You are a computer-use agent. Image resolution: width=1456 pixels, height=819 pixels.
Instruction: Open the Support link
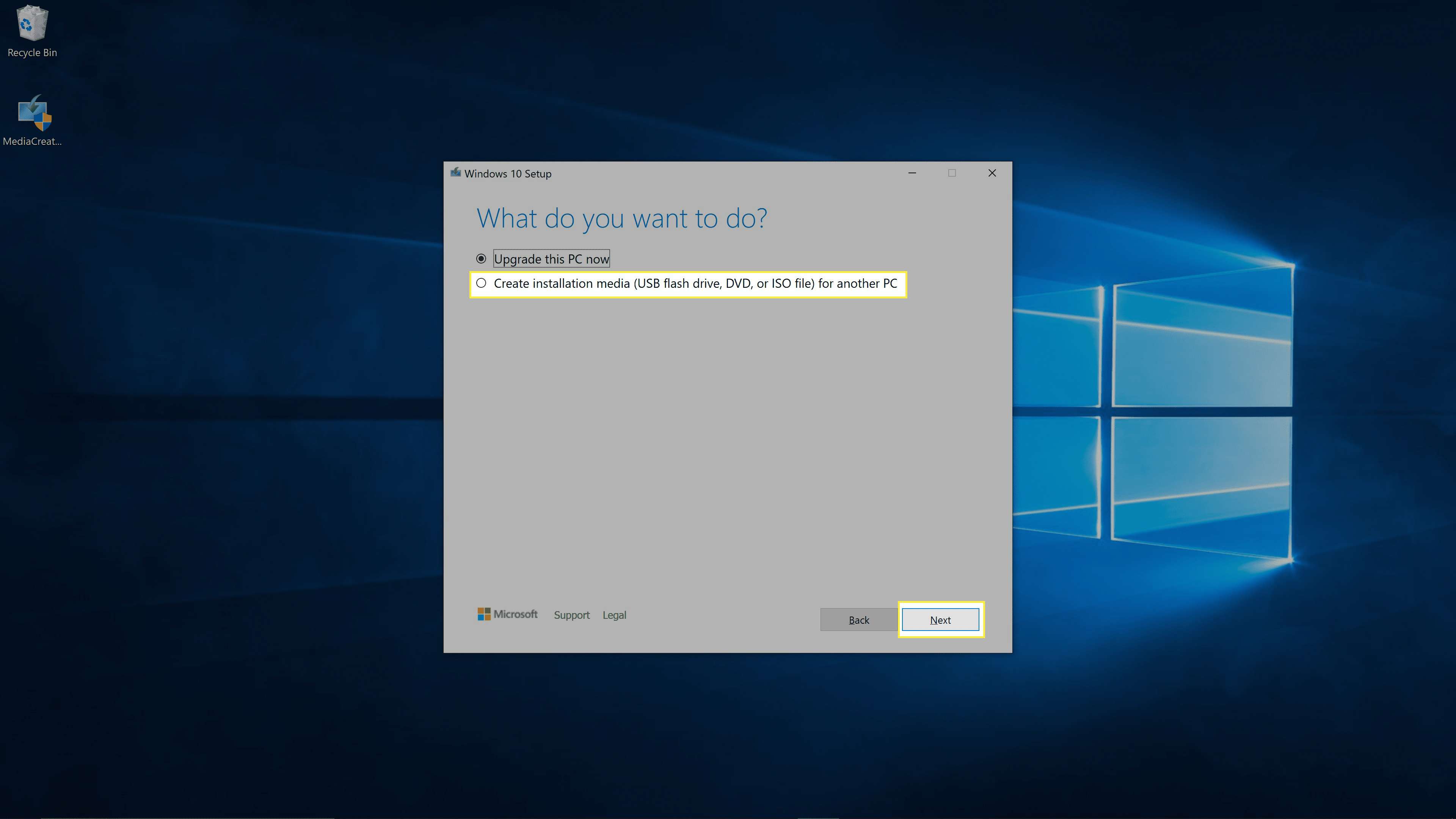click(x=571, y=615)
